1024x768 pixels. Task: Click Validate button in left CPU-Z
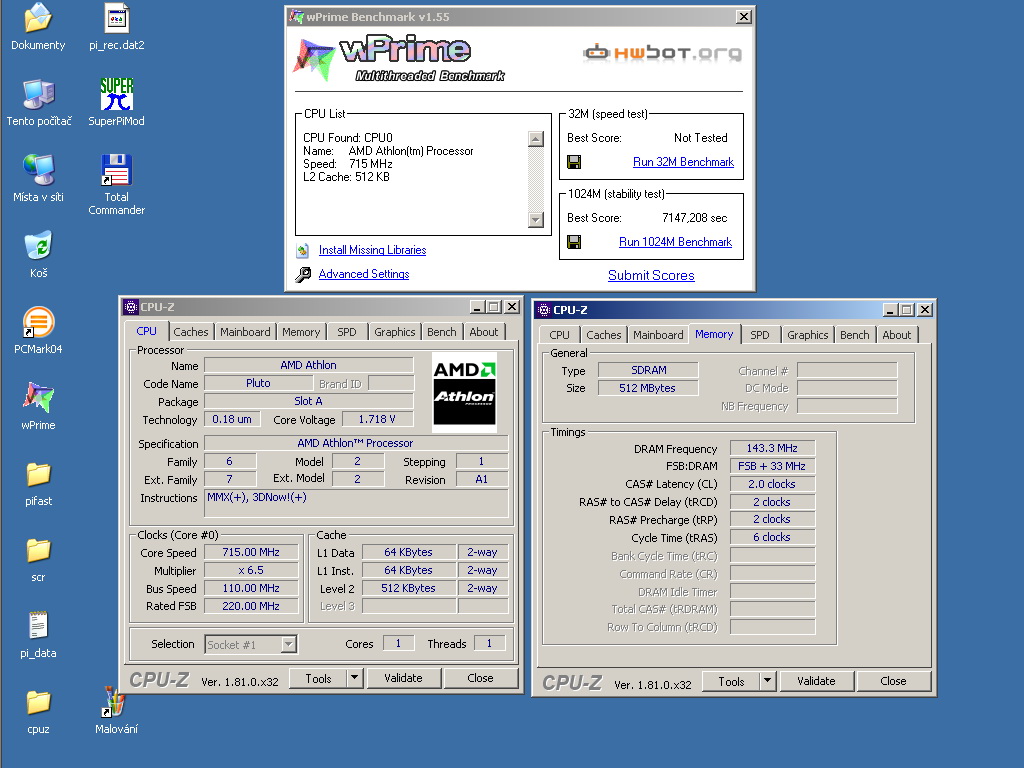pos(403,678)
